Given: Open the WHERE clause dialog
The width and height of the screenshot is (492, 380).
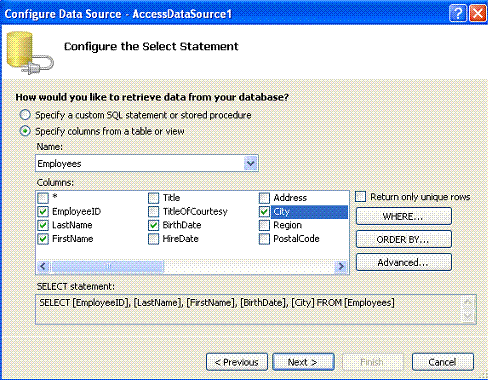Looking at the screenshot, I should [404, 216].
